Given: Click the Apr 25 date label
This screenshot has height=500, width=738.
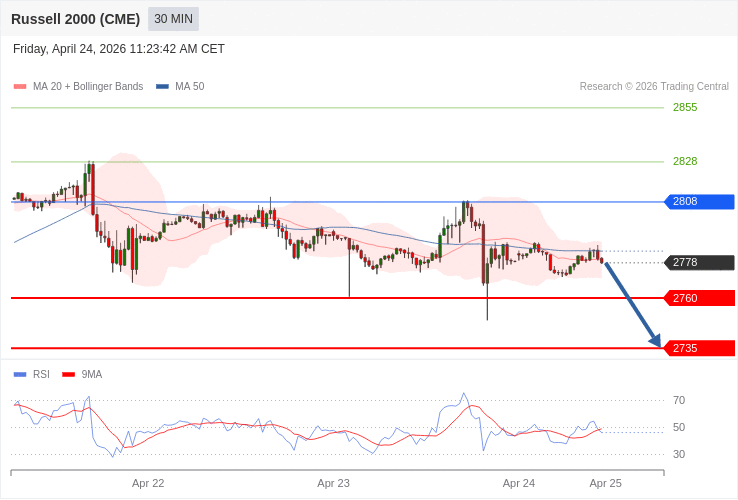Looking at the screenshot, I should (x=605, y=483).
